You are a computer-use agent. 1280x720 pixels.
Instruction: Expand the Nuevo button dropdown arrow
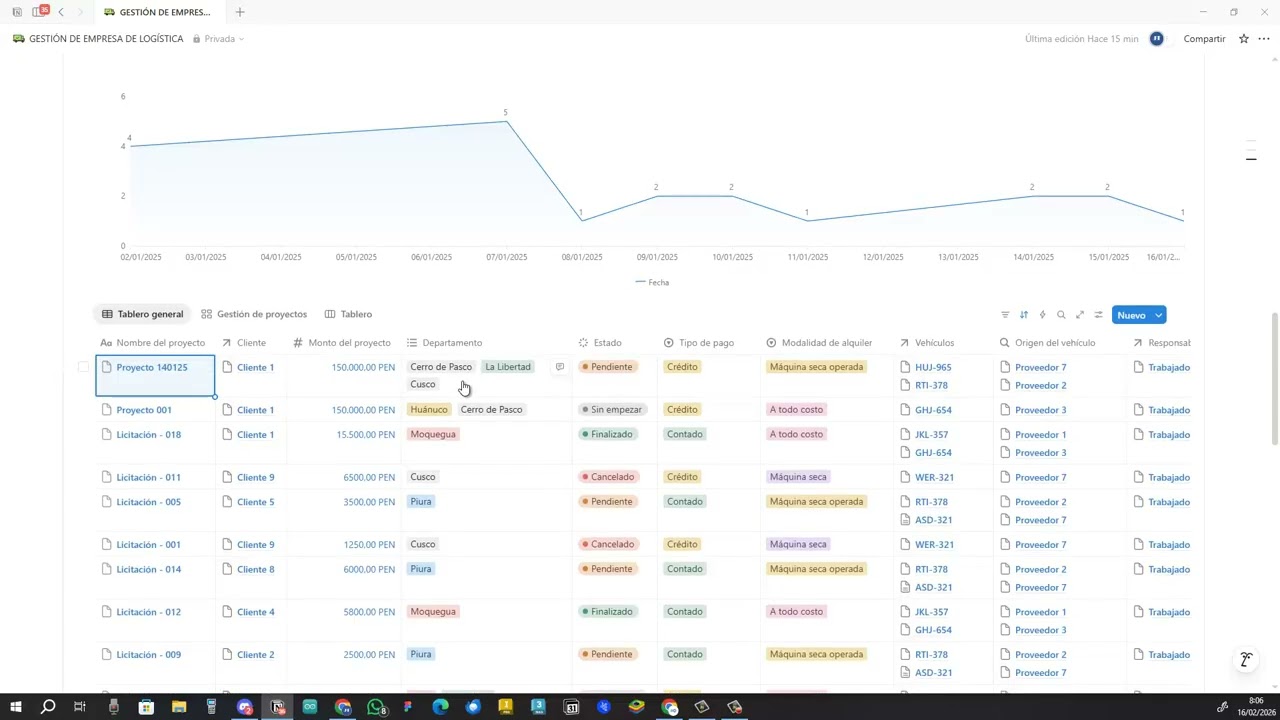pos(1158,315)
